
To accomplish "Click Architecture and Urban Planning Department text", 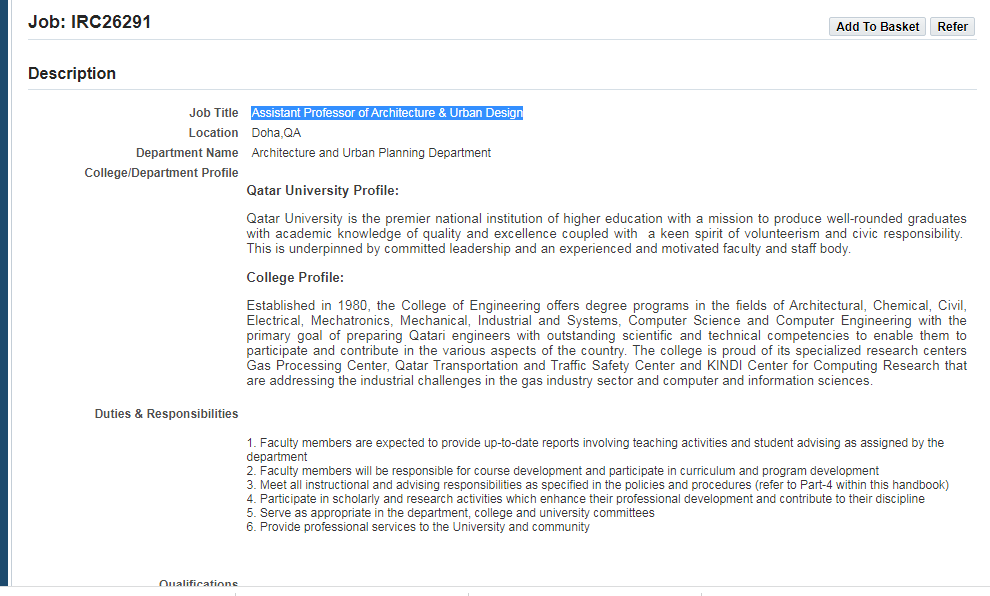I will point(371,153).
